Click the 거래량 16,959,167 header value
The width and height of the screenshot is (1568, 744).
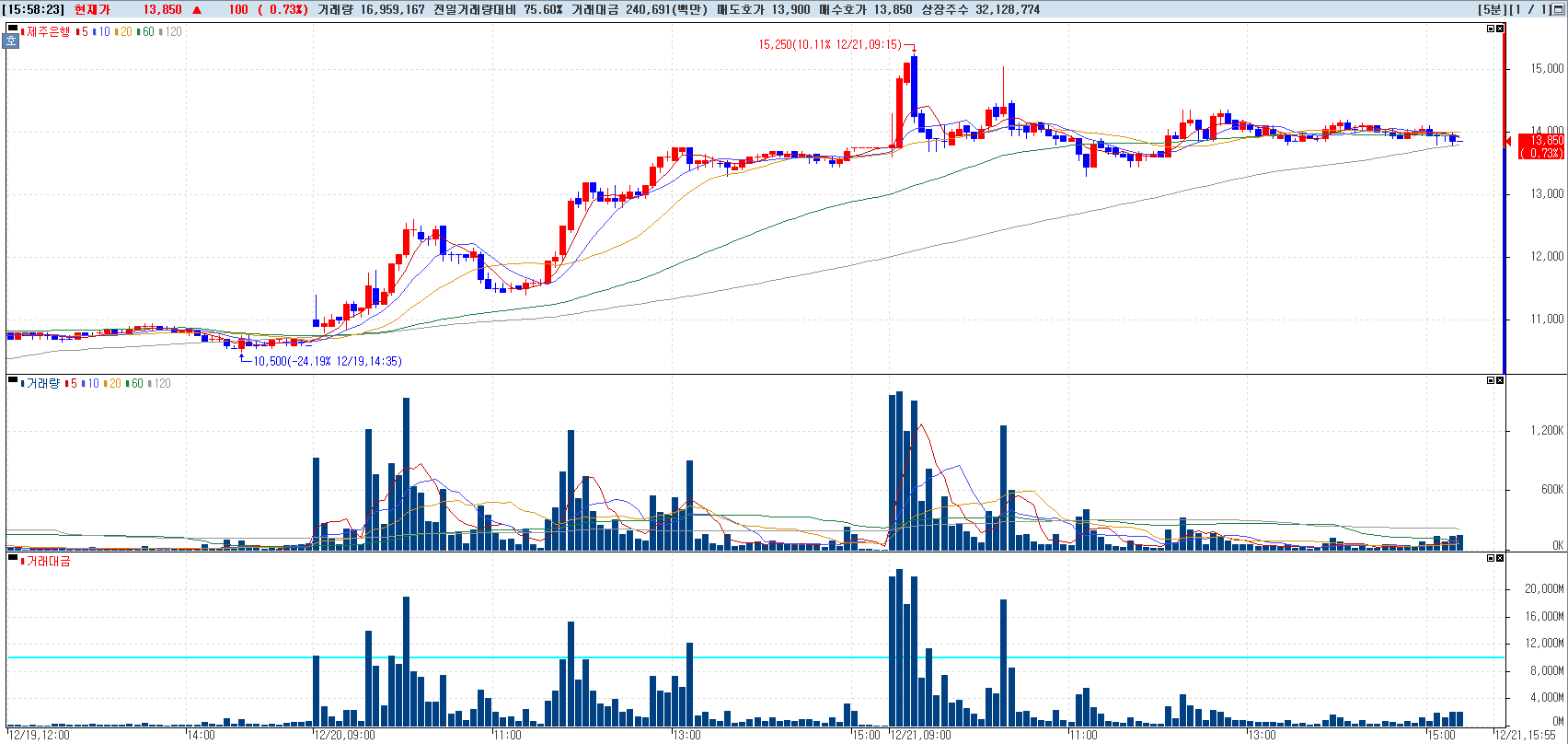click(x=371, y=9)
